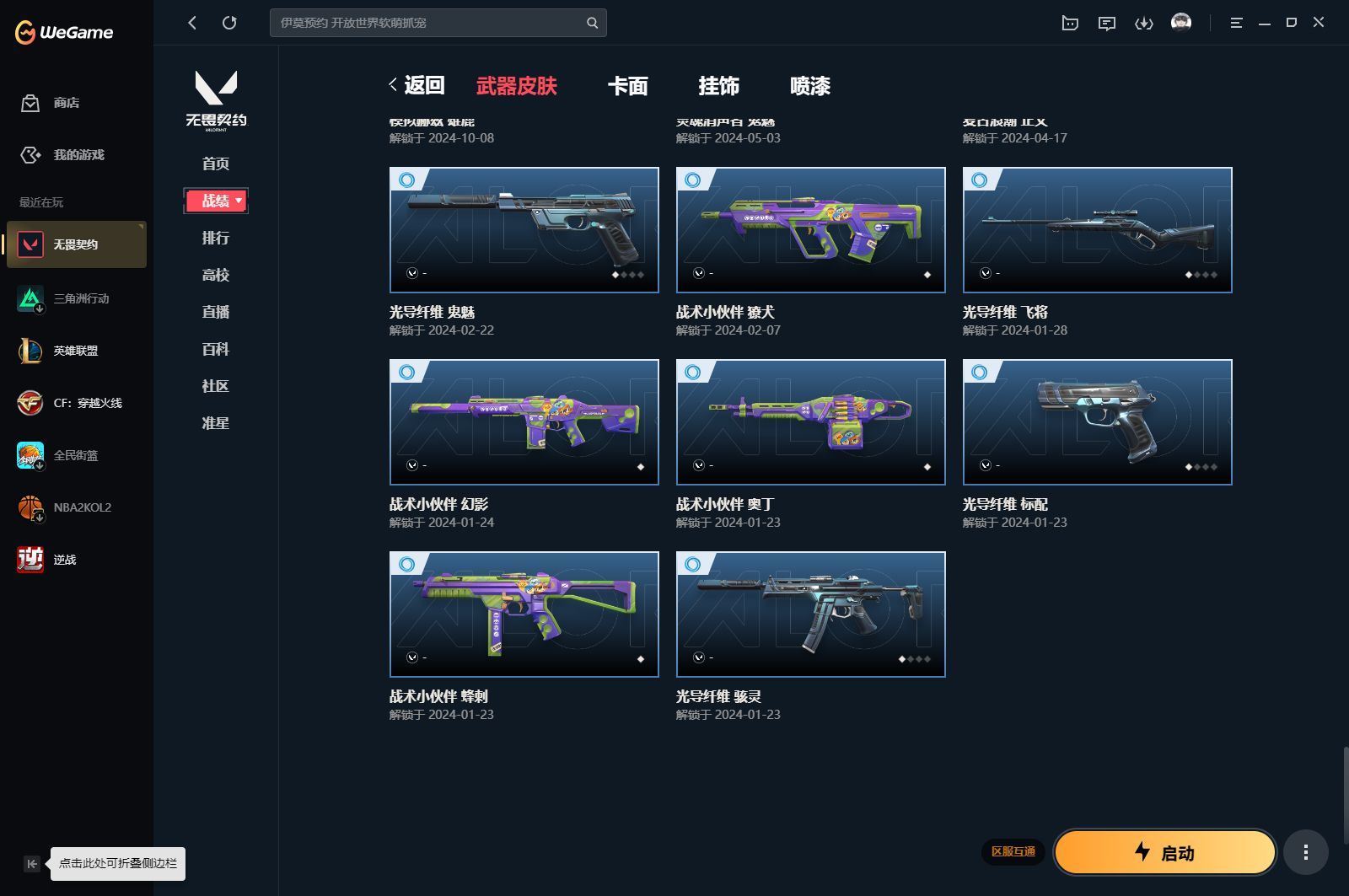
Task: Open 社区 from the game navigation menu
Action: (216, 386)
